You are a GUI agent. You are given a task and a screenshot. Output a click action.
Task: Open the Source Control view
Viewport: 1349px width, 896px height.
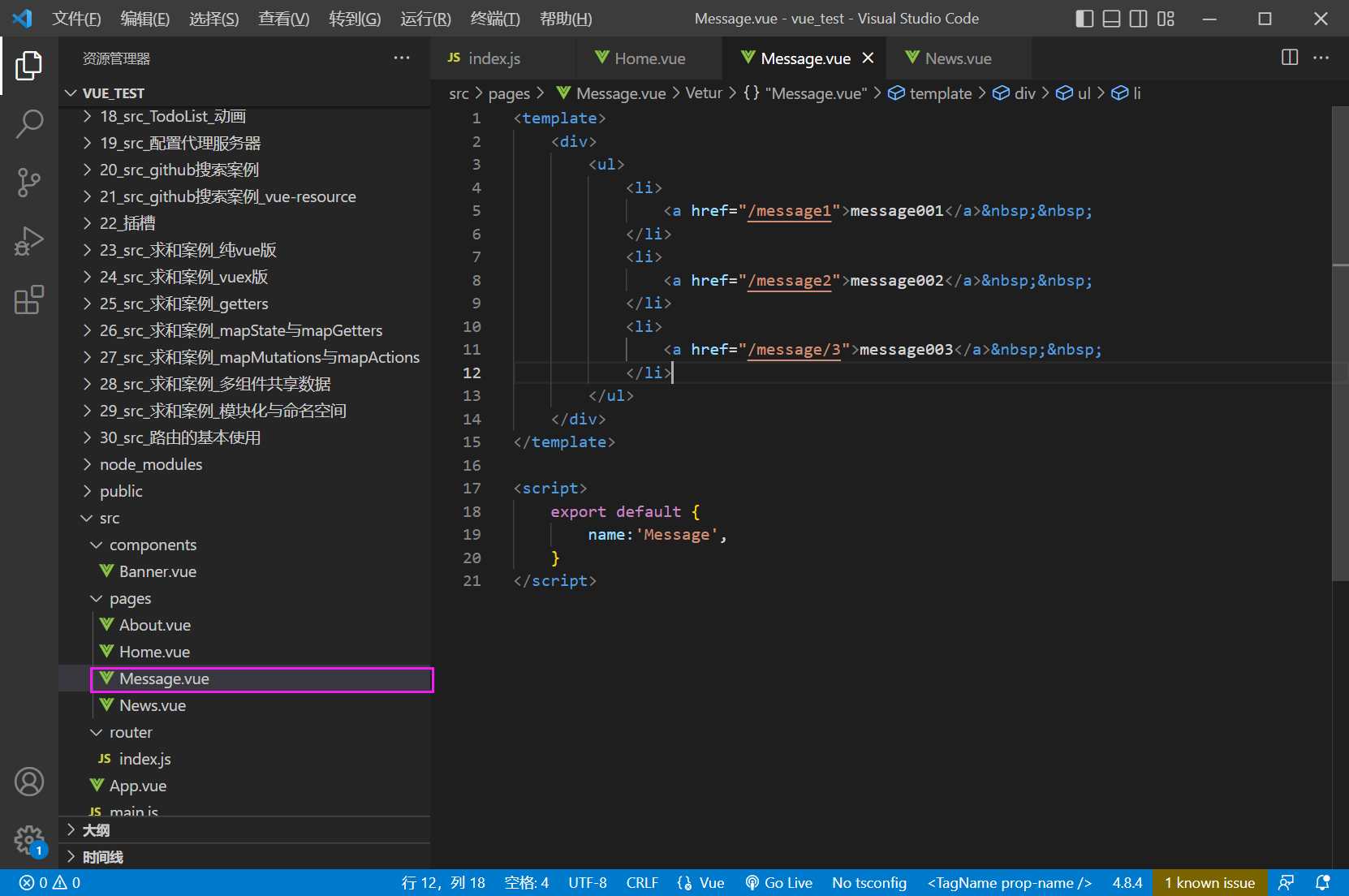coord(29,183)
